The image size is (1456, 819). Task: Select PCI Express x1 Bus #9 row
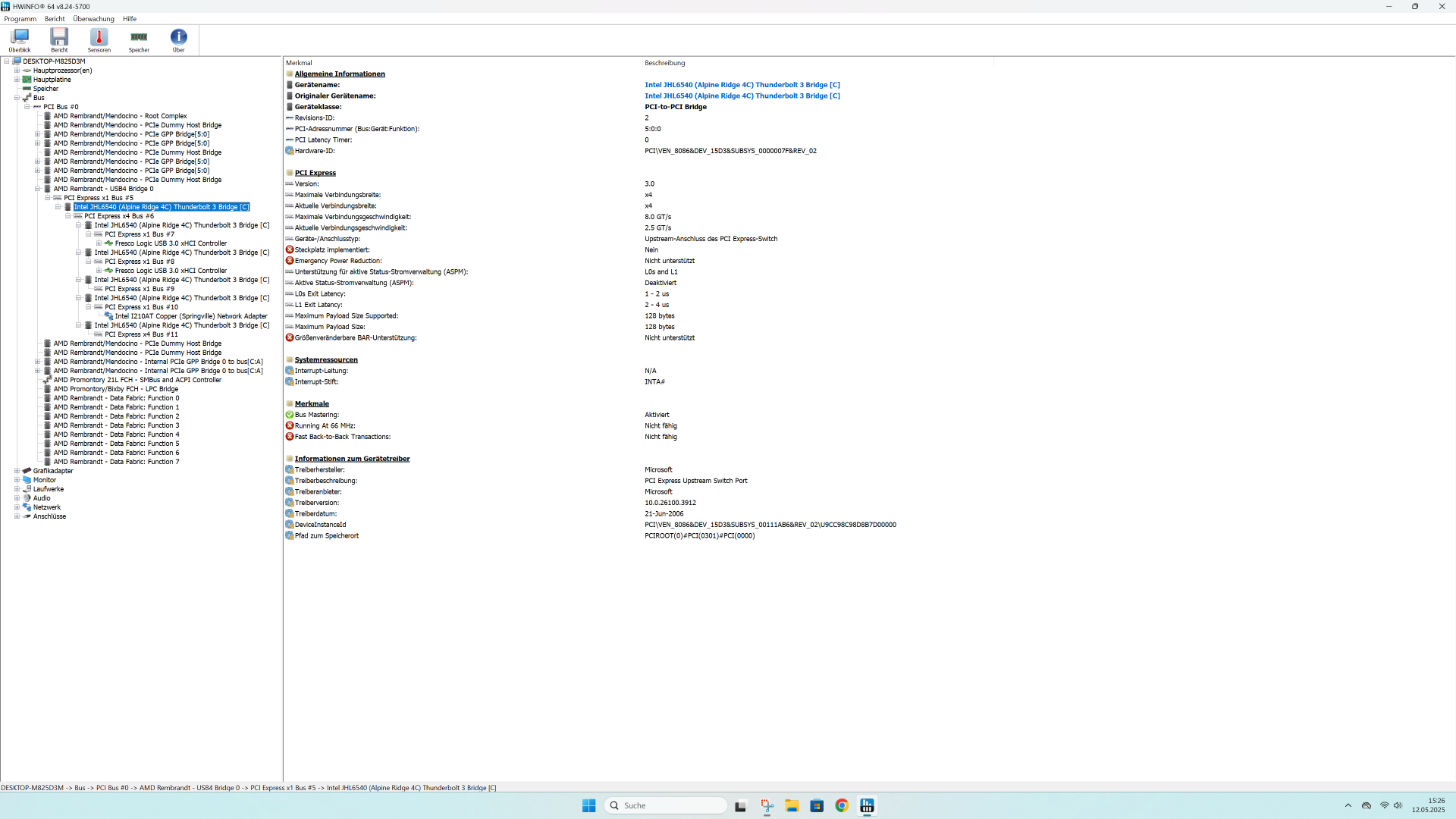[140, 289]
